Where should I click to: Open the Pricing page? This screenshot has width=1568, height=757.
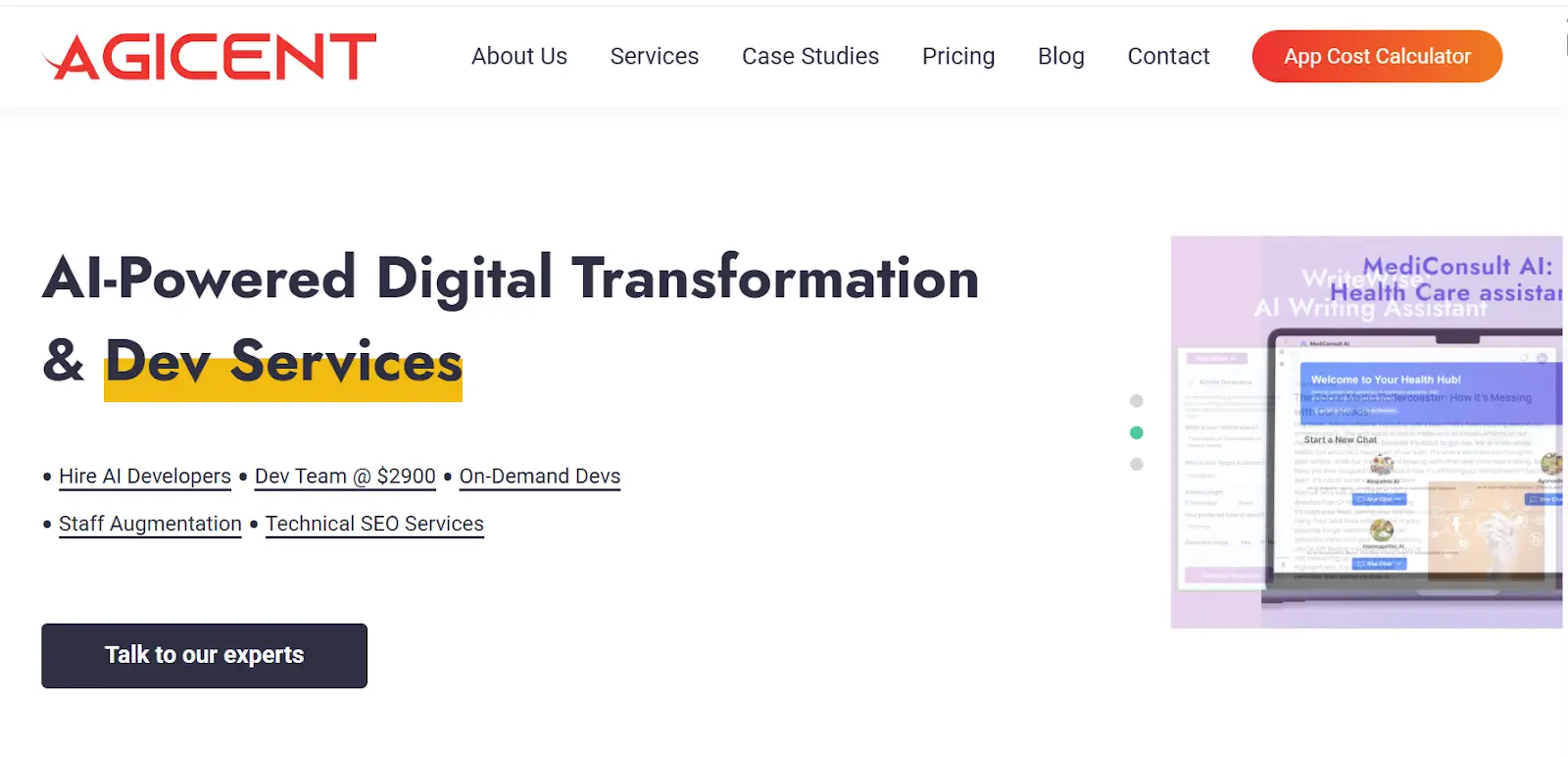(958, 56)
